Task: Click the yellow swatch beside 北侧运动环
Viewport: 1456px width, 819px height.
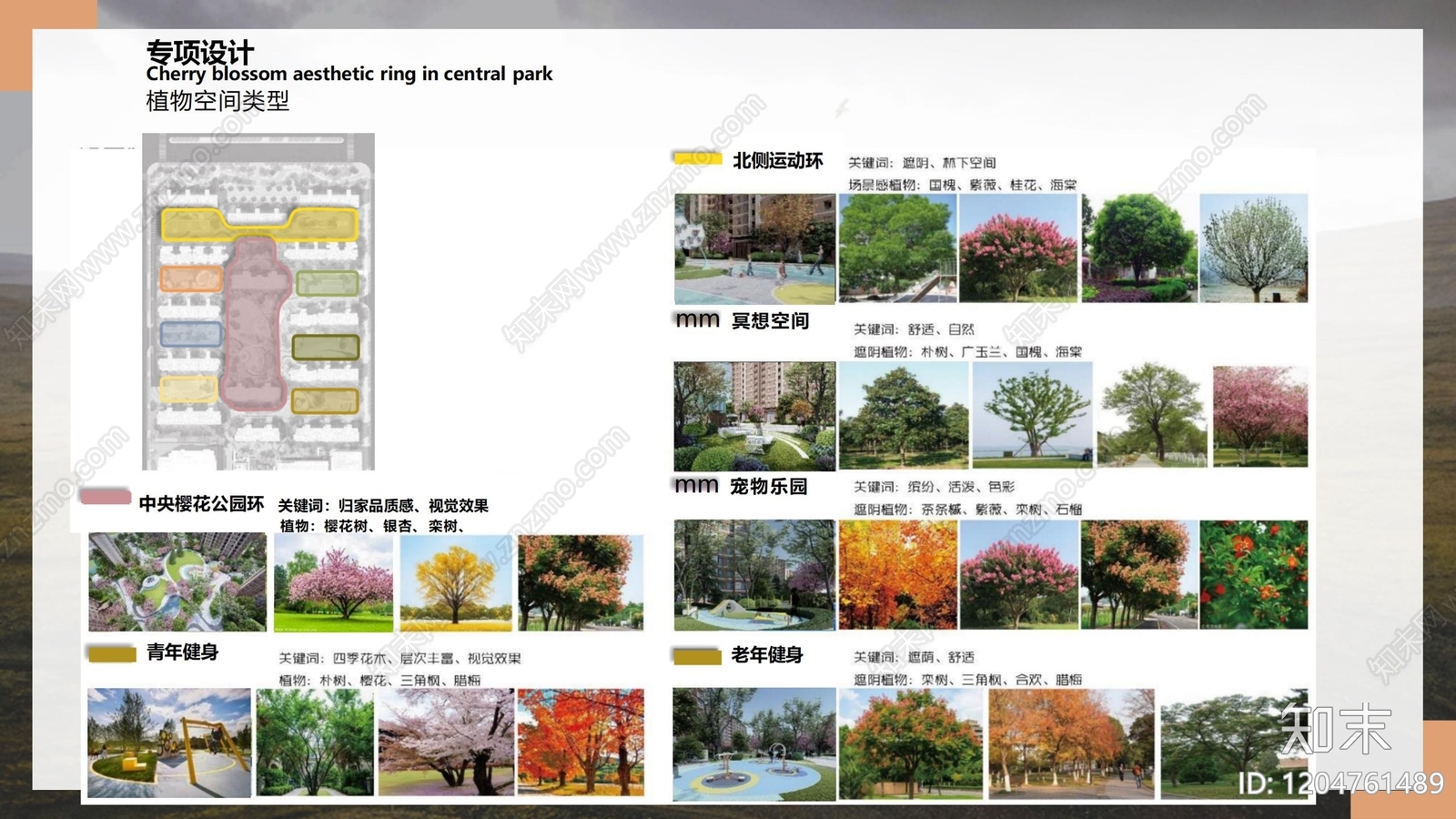Action: point(696,158)
